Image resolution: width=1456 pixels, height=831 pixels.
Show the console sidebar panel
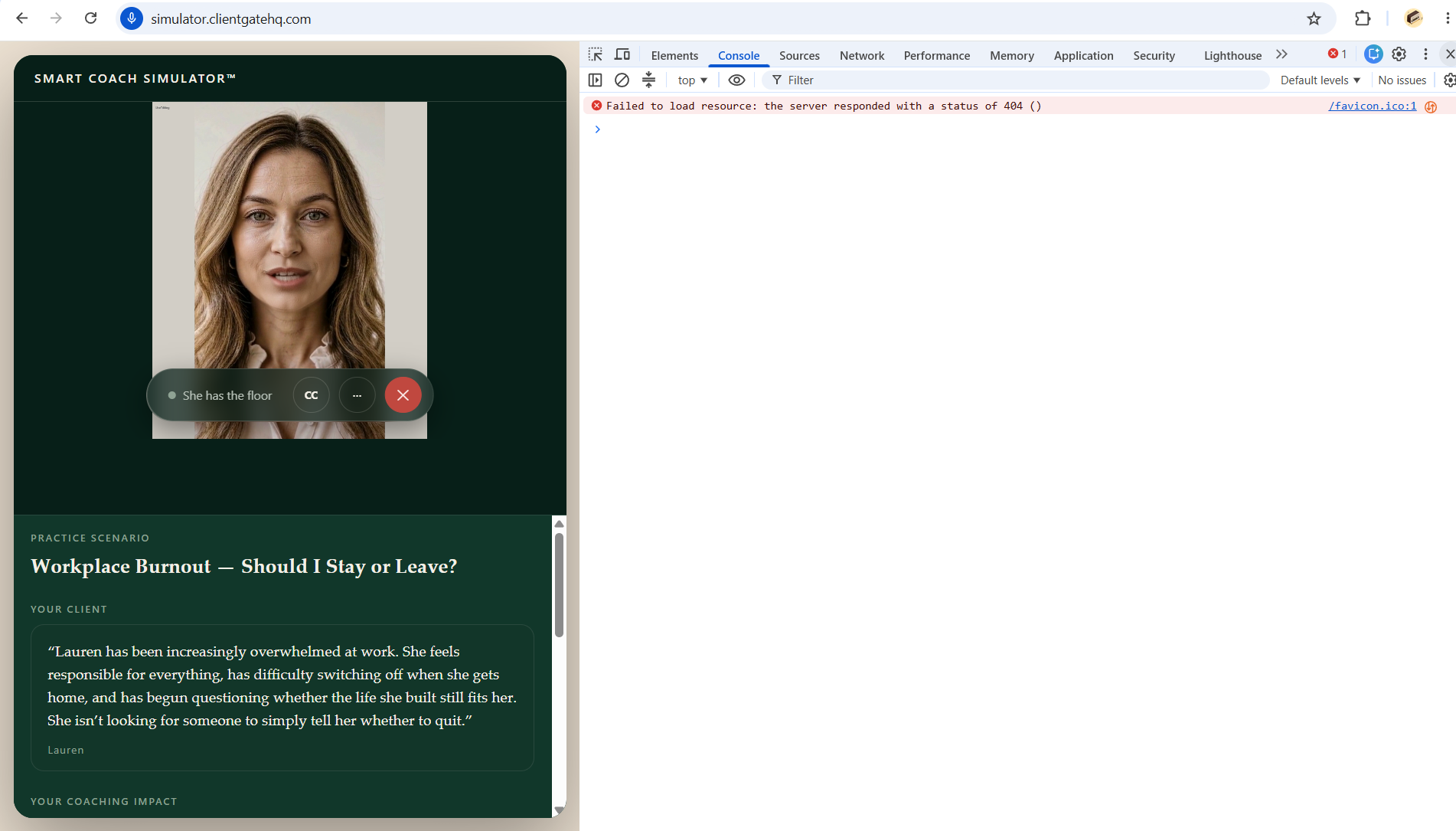595,80
